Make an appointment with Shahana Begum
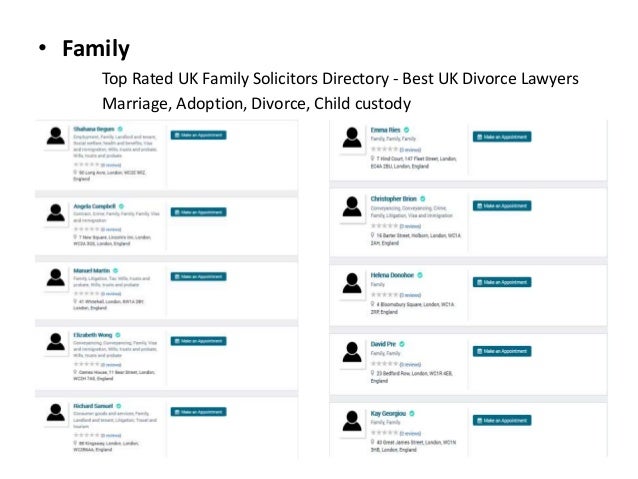Image resolution: width=638 pixels, height=479 pixels. tap(199, 135)
